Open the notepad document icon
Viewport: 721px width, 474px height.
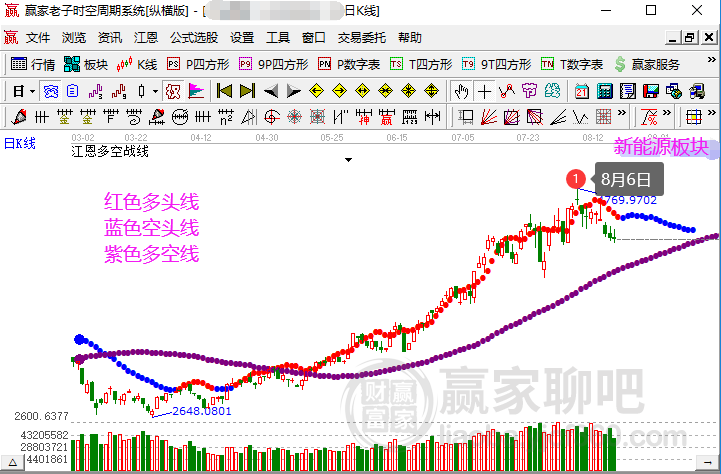[628, 91]
